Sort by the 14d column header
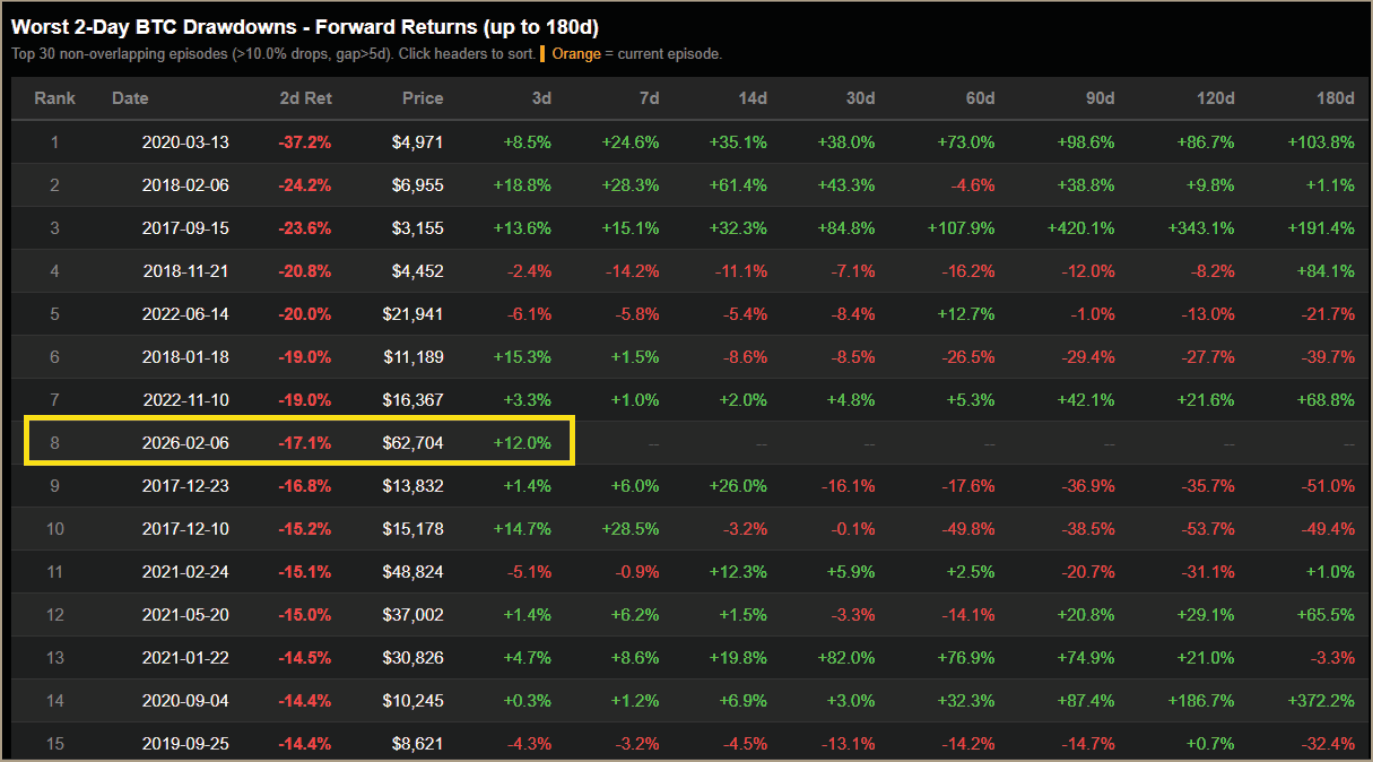The image size is (1373, 762). coord(752,98)
